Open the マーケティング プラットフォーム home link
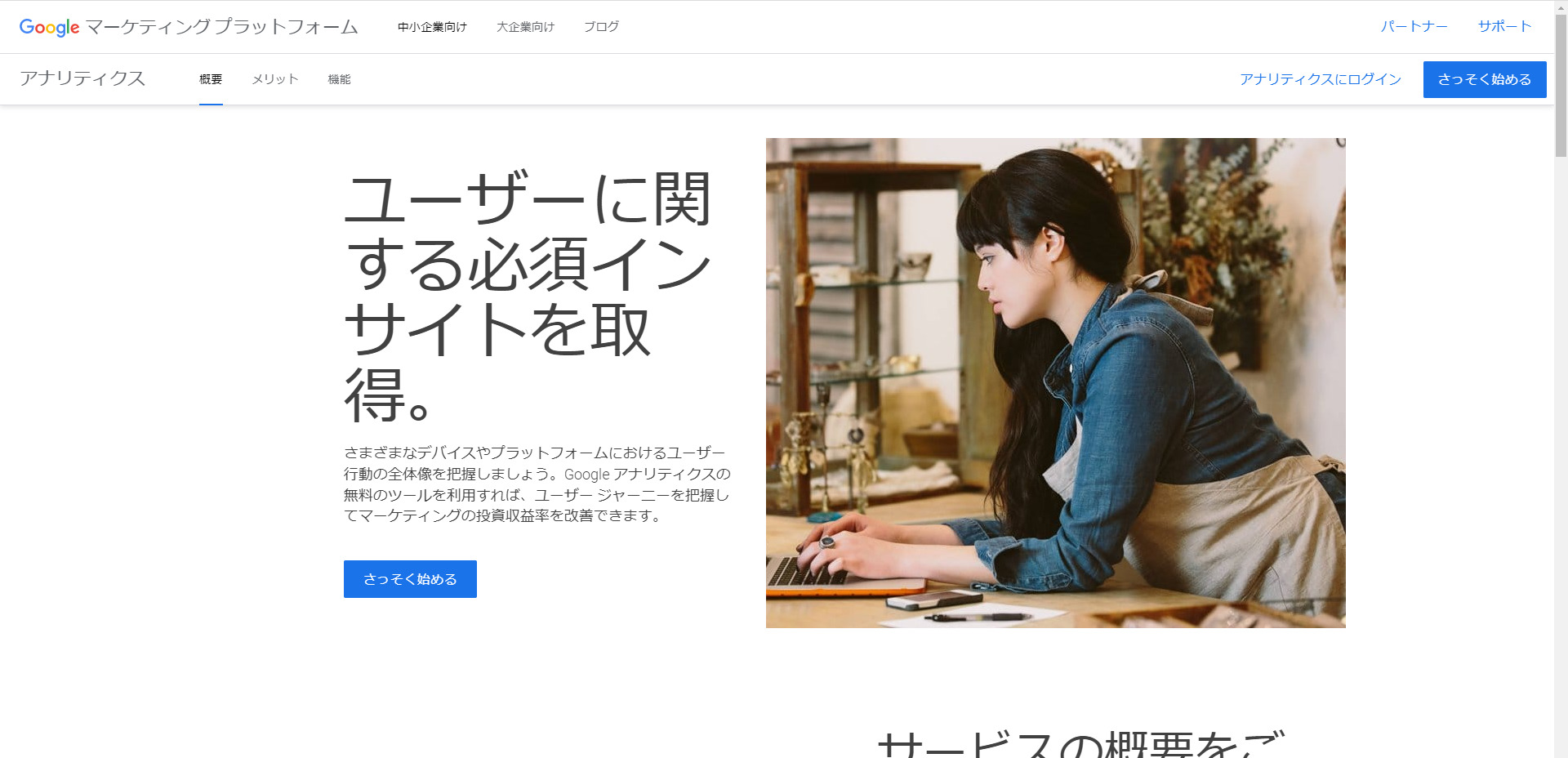1568x758 pixels. (222, 27)
